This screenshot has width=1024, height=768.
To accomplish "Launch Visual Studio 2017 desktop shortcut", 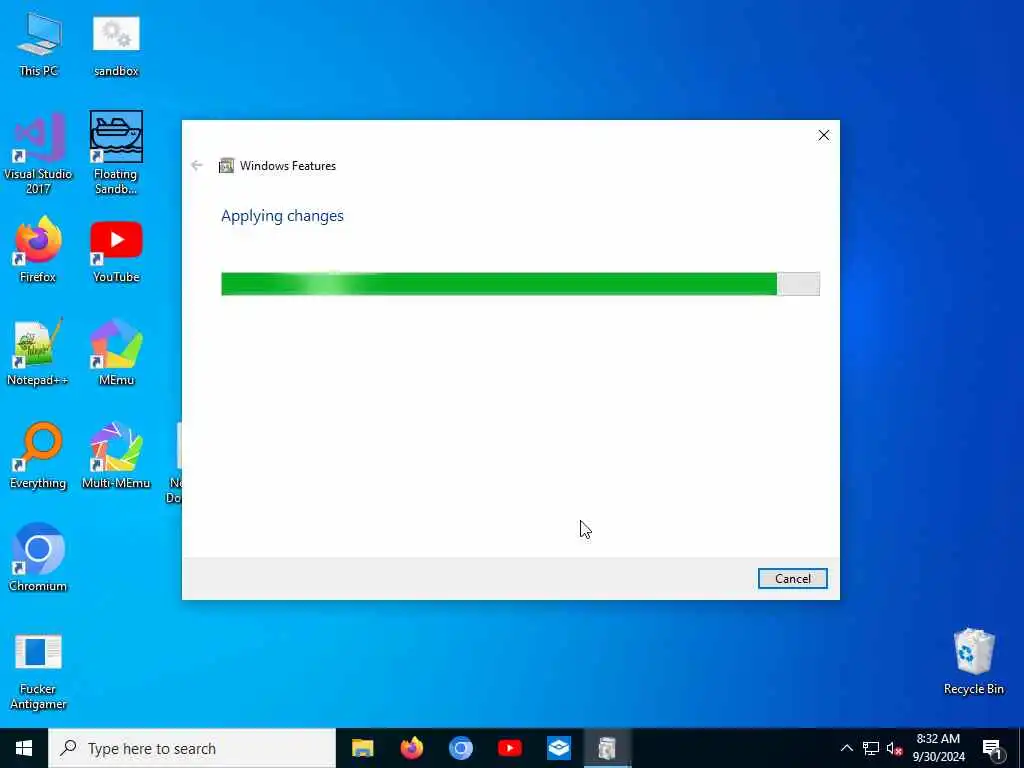I will (38, 152).
